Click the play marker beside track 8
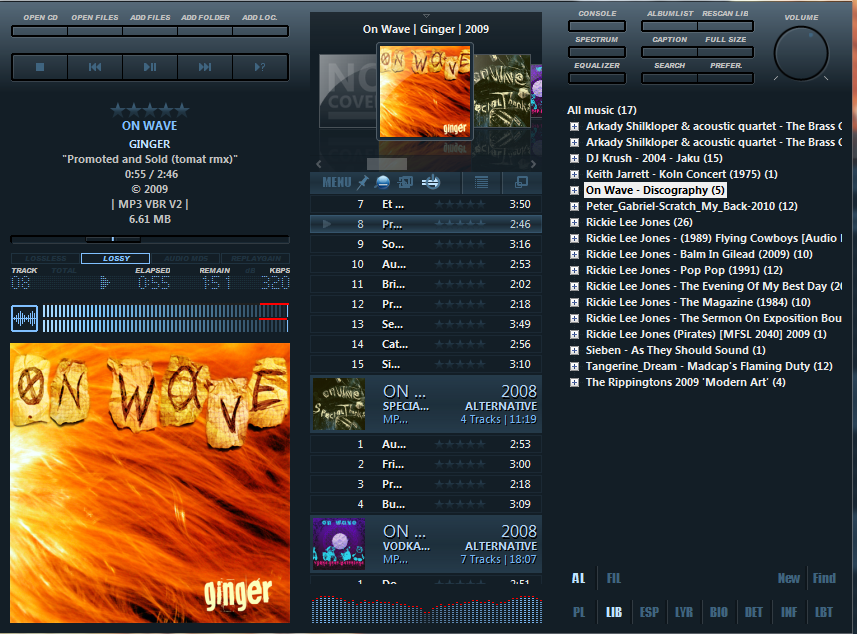 coord(326,224)
